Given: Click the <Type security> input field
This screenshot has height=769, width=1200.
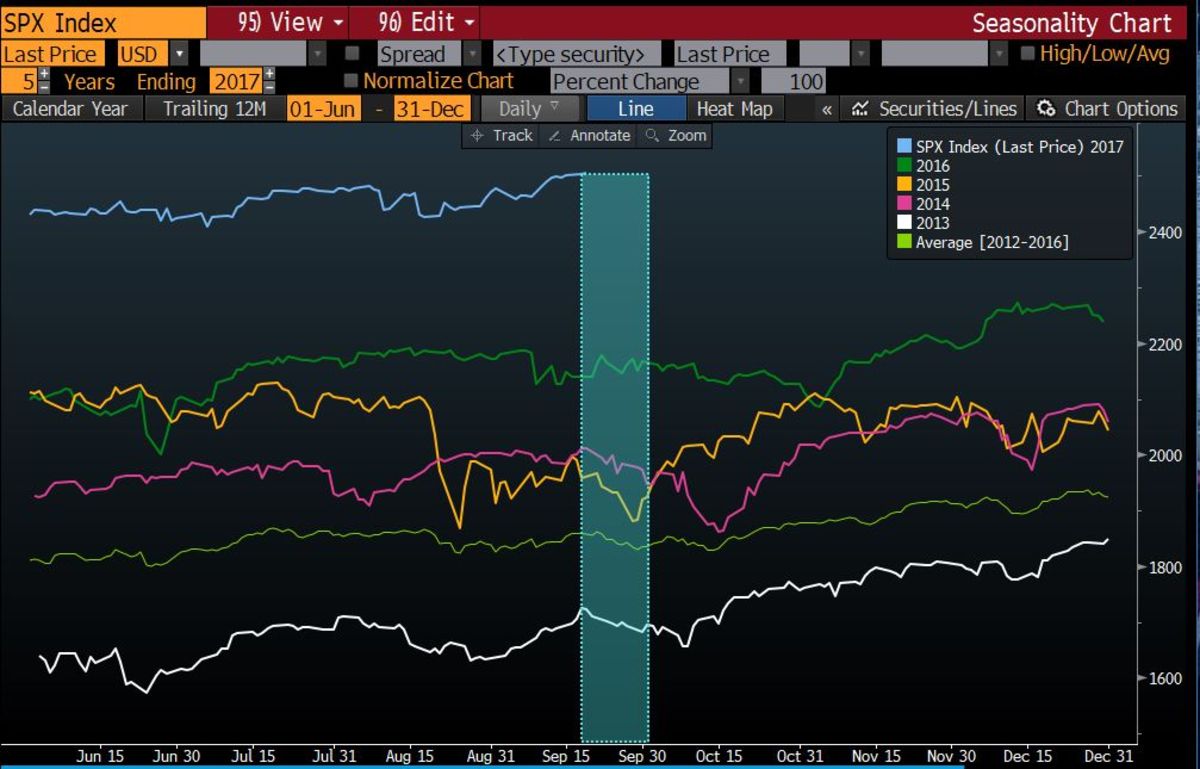Looking at the screenshot, I should point(577,55).
